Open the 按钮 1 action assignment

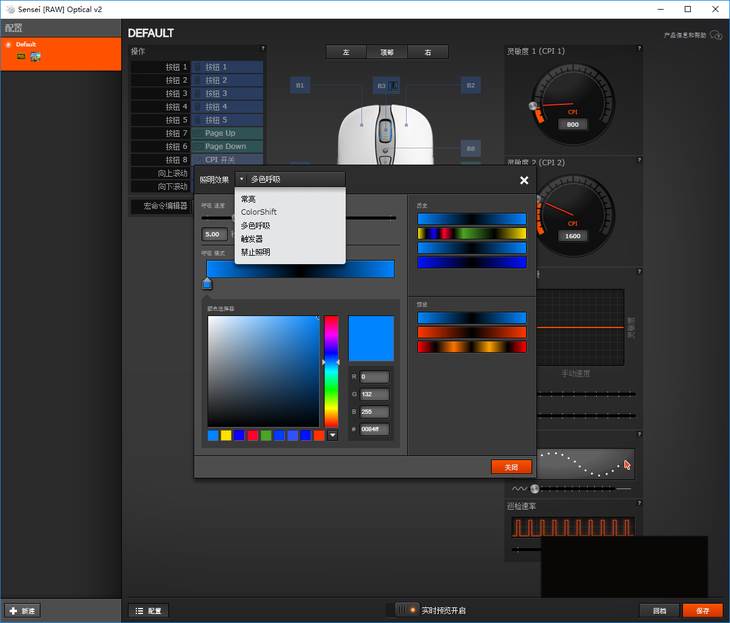click(227, 67)
